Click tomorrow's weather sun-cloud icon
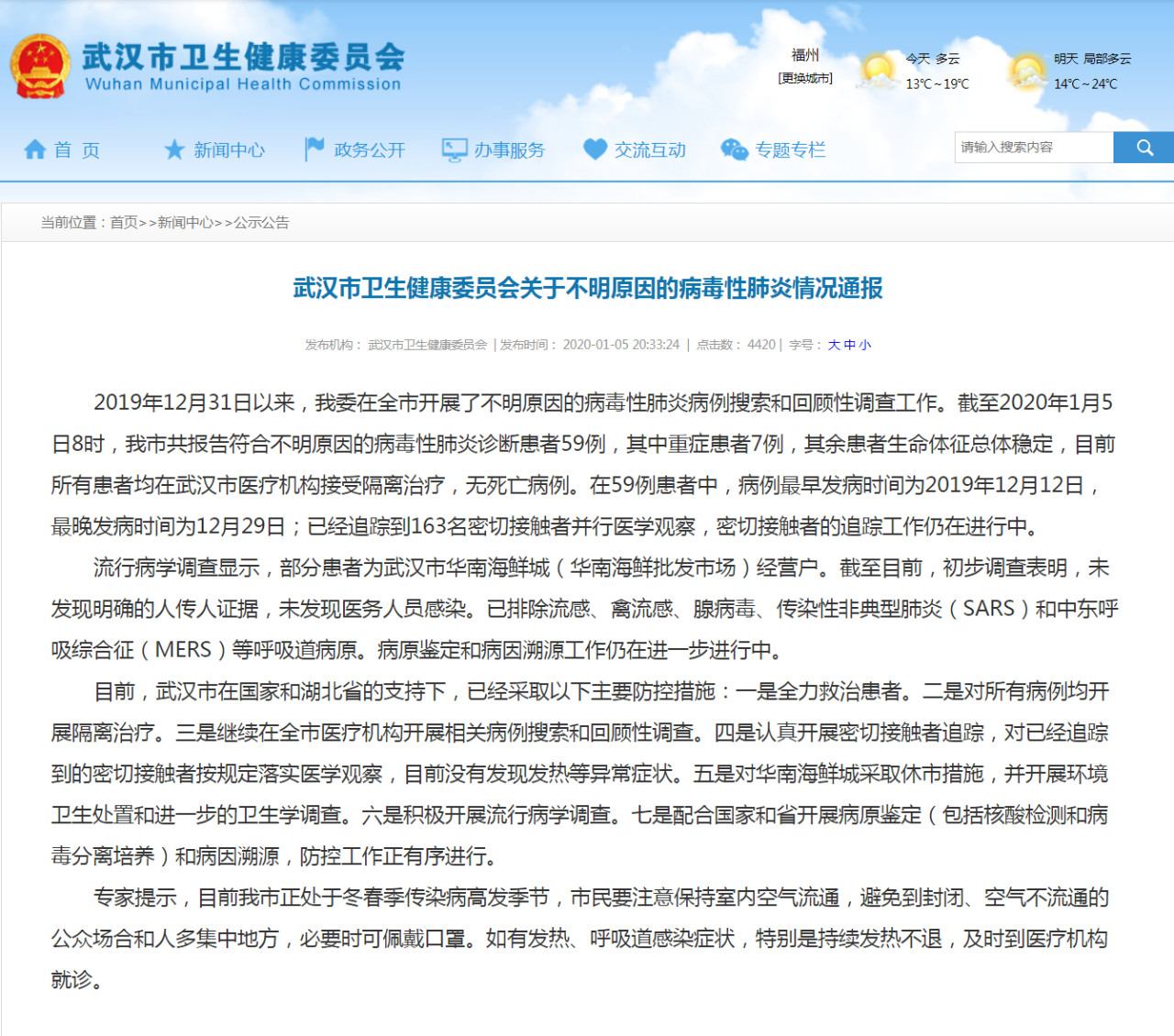This screenshot has width=1174, height=1036. [1026, 71]
